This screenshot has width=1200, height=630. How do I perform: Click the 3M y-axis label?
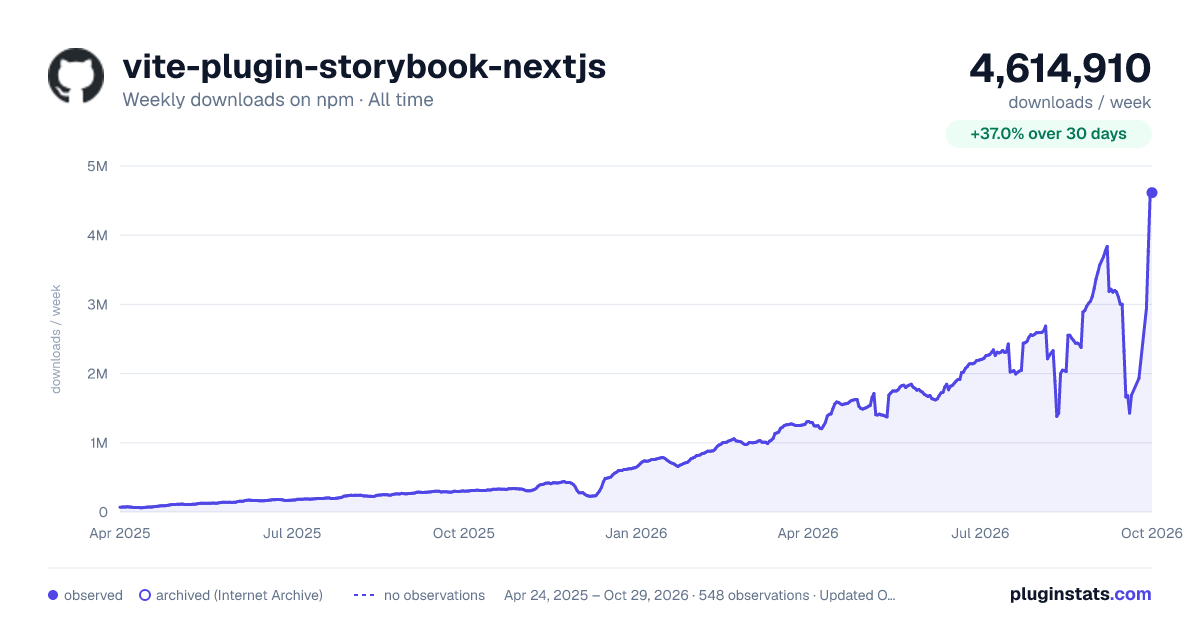[97, 304]
